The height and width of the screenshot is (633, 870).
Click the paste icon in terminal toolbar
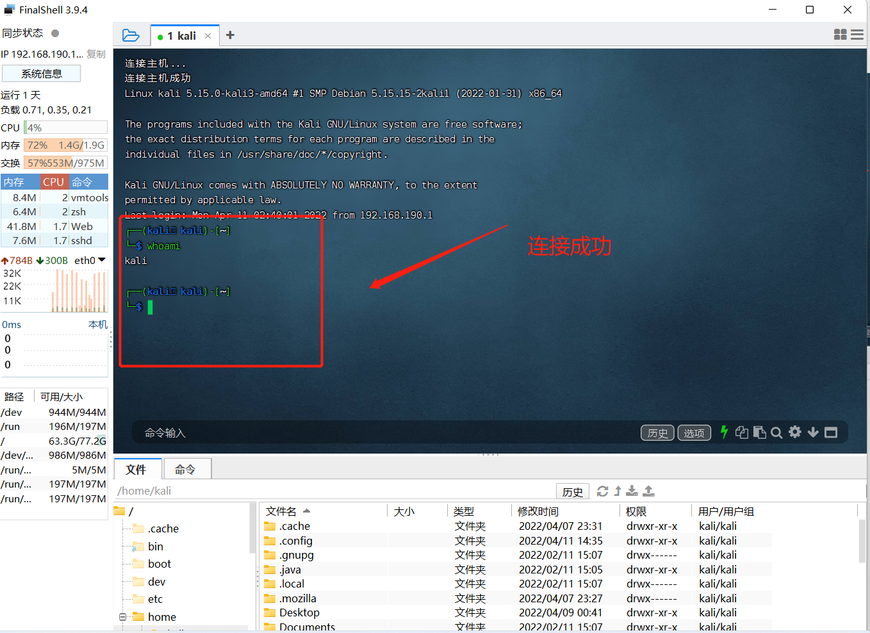(x=760, y=432)
